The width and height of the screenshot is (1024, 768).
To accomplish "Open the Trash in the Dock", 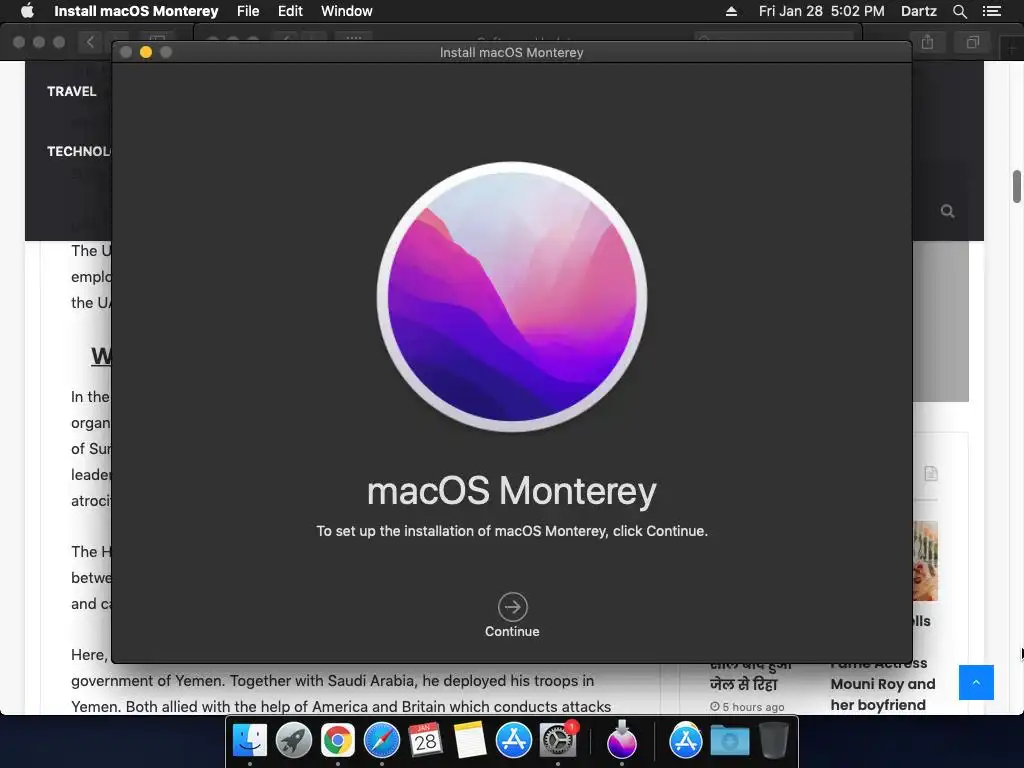I will 773,741.
